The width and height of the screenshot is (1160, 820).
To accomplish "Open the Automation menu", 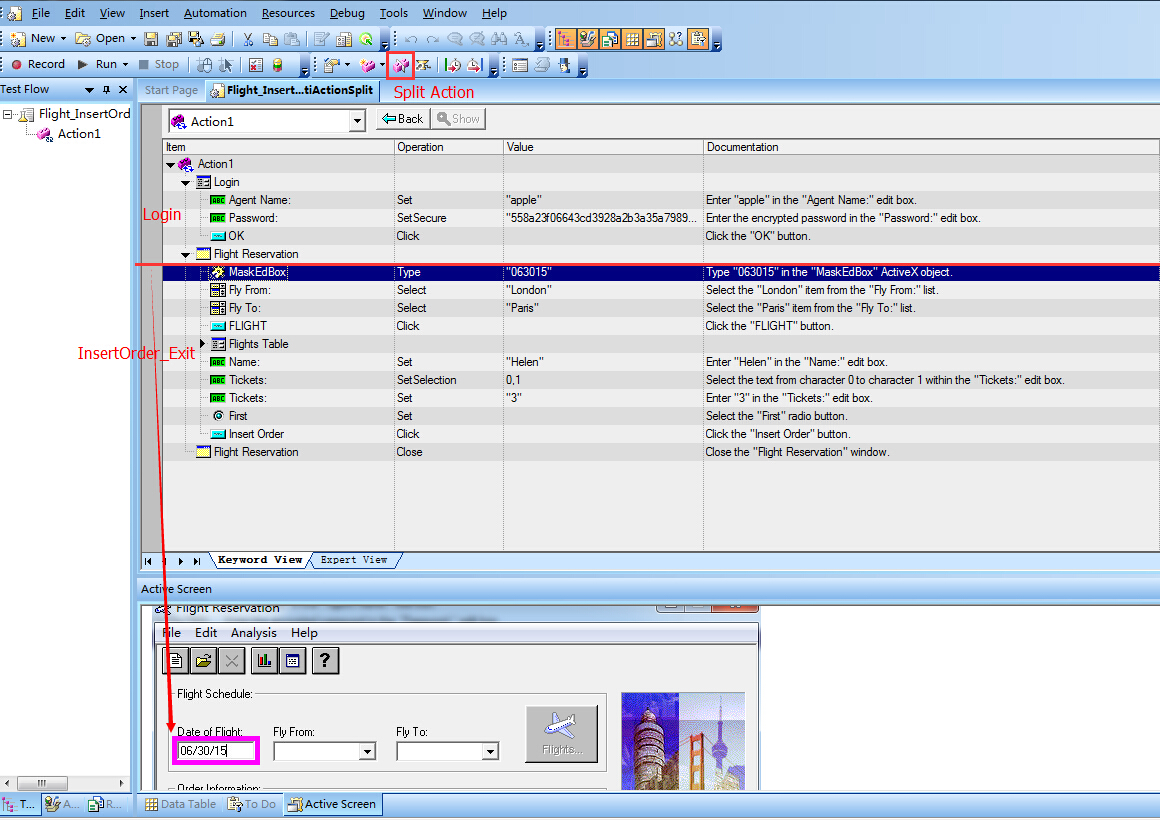I will (215, 13).
